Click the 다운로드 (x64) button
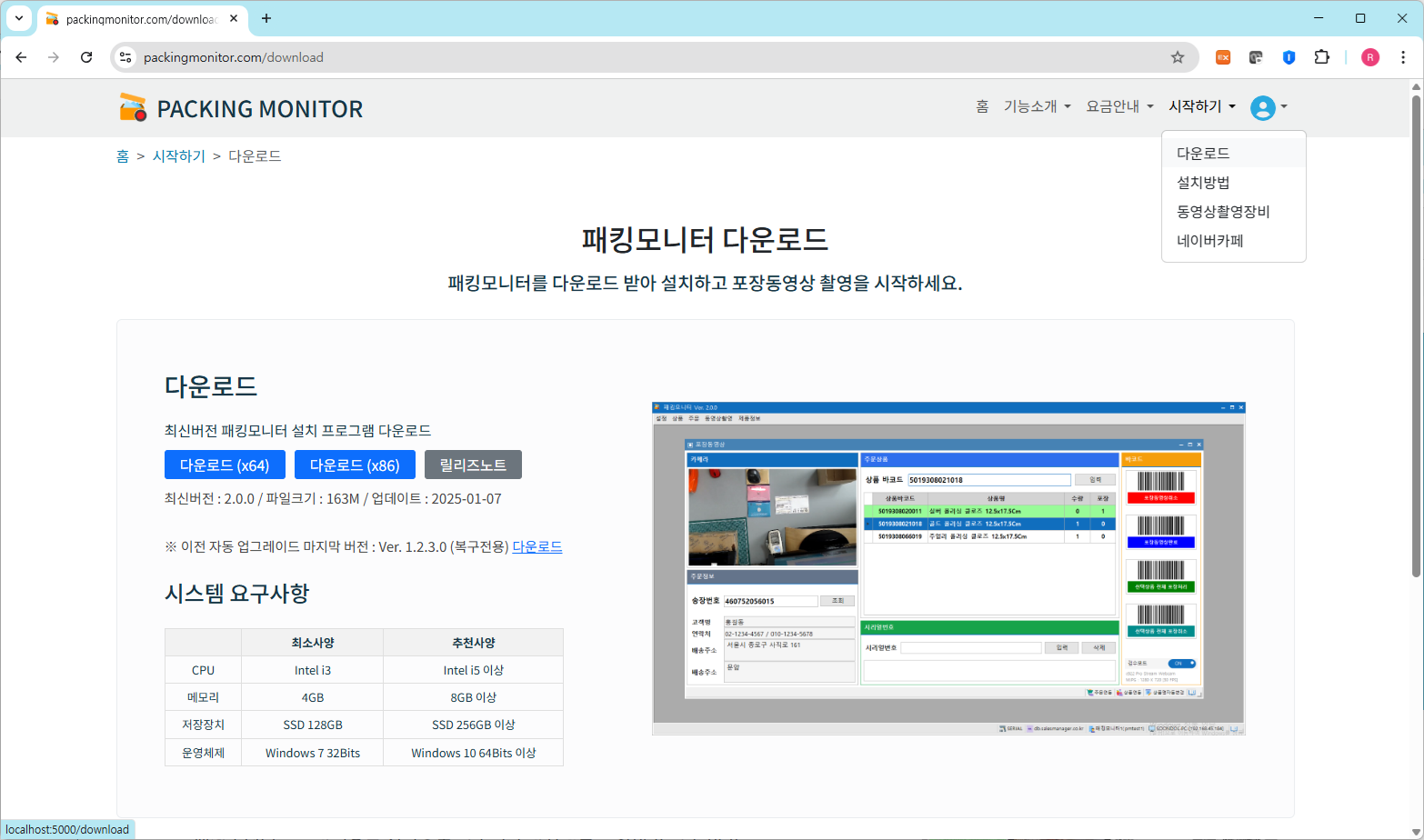Screen dimensions: 1424x840 pyautogui.click(x=225, y=465)
